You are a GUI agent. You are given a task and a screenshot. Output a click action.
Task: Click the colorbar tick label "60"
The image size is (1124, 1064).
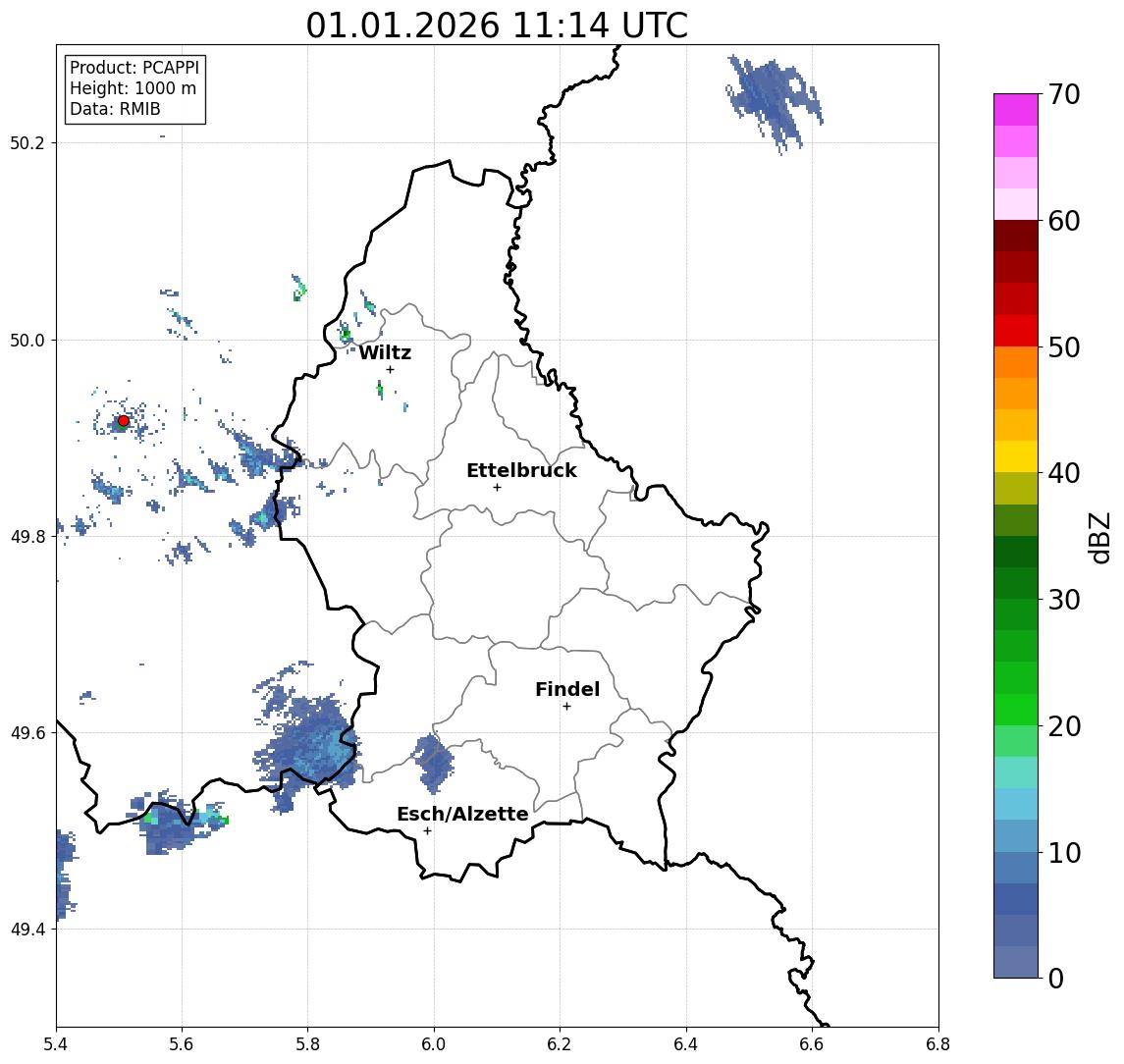click(1064, 221)
